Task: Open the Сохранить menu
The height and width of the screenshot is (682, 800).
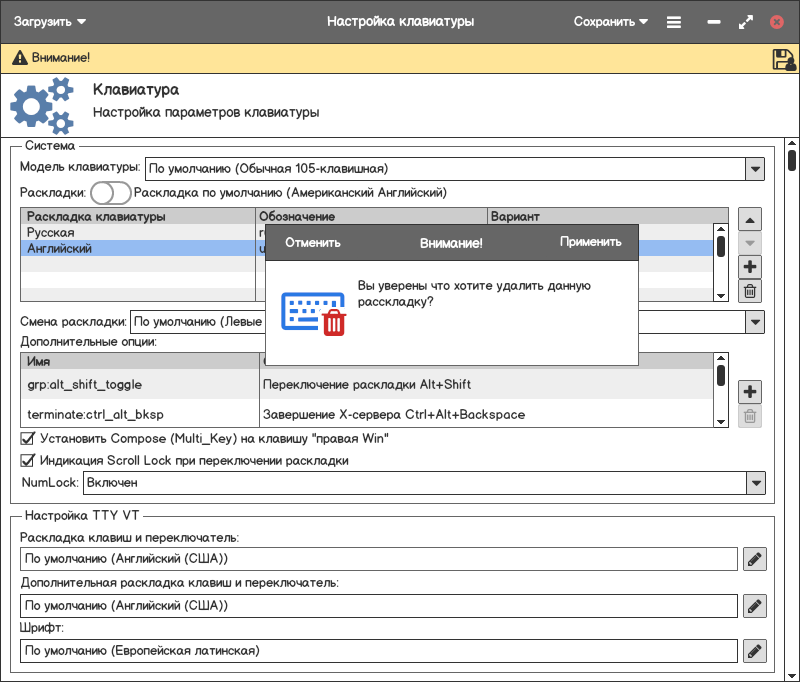Action: tap(610, 21)
